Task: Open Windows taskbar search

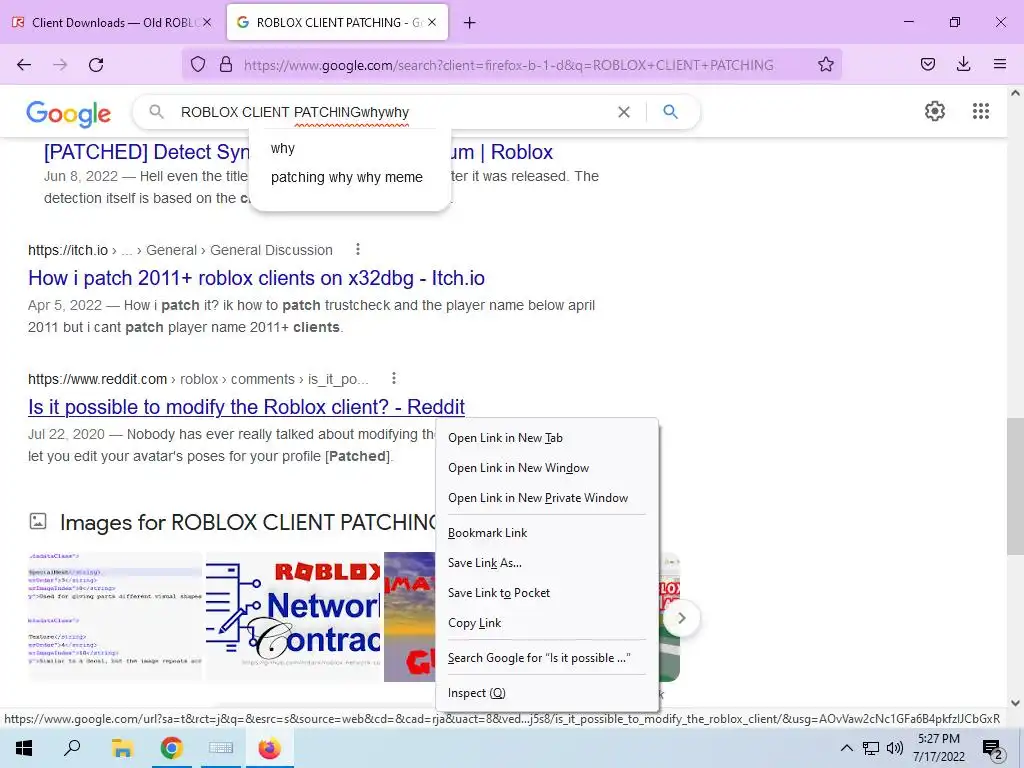Action: [72, 748]
